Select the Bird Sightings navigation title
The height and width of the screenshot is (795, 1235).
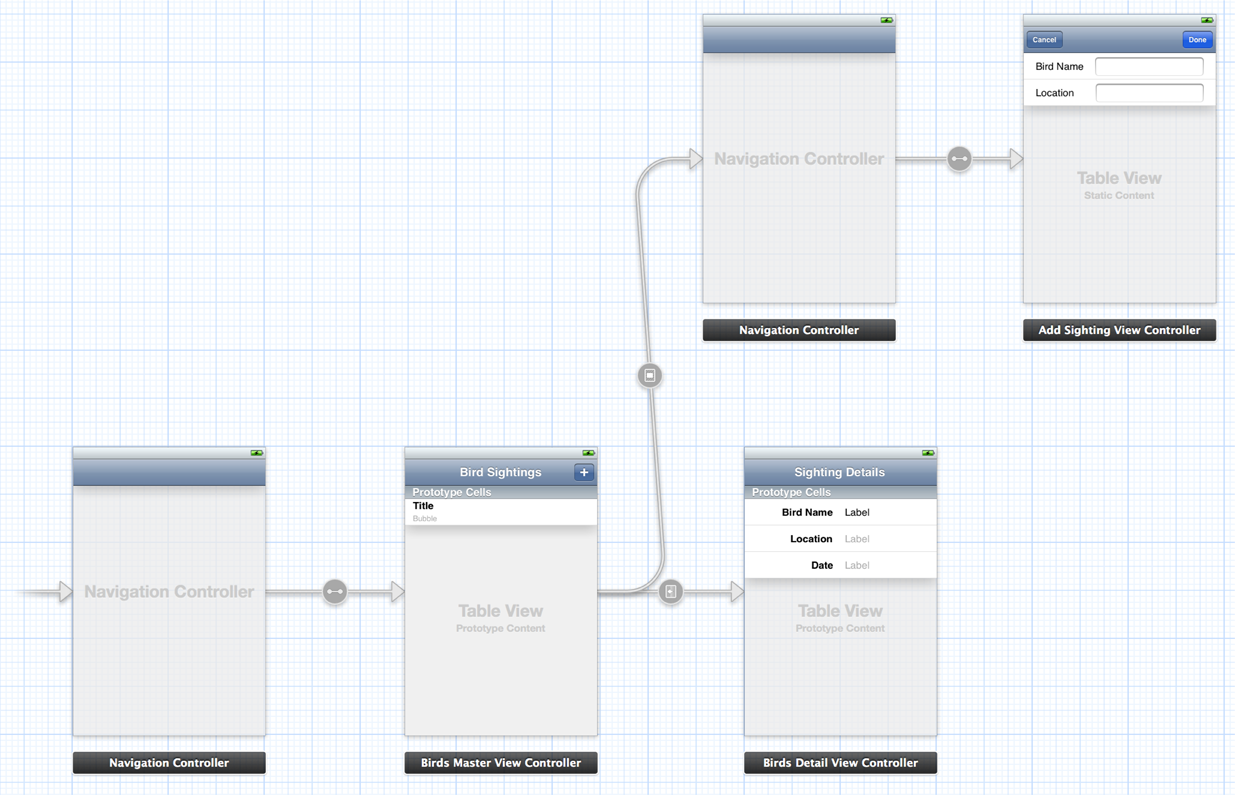tap(500, 472)
